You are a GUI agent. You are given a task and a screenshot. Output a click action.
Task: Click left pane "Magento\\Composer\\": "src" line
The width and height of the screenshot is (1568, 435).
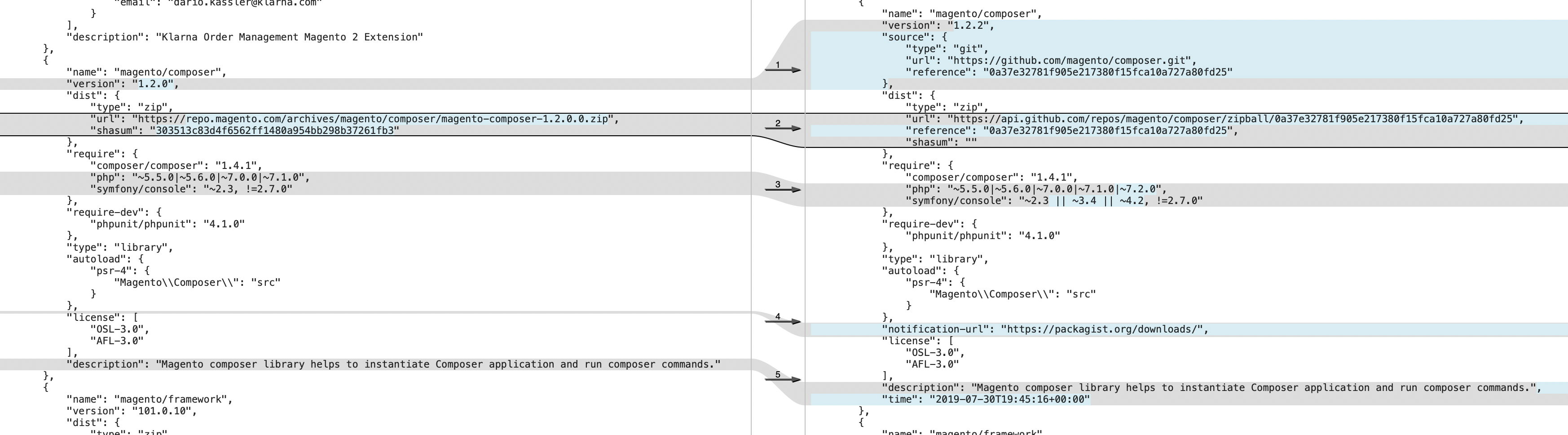197,282
